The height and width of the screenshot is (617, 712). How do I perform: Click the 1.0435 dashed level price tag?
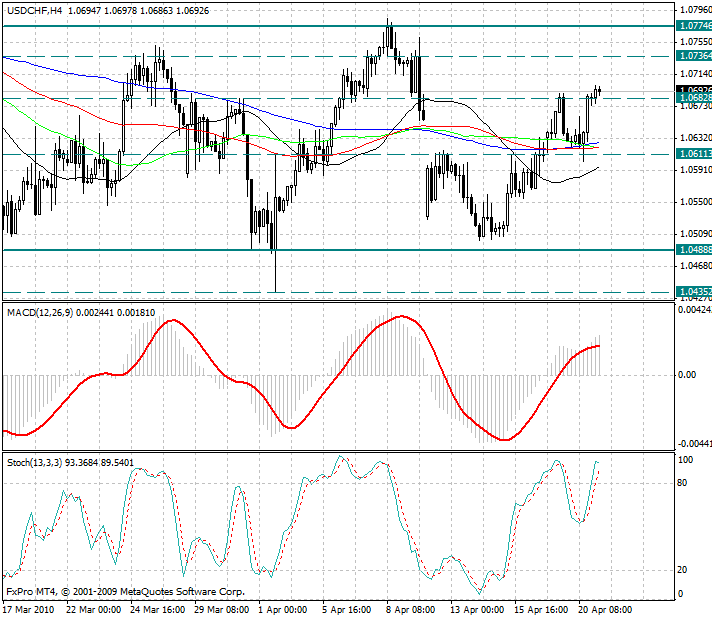(693, 292)
